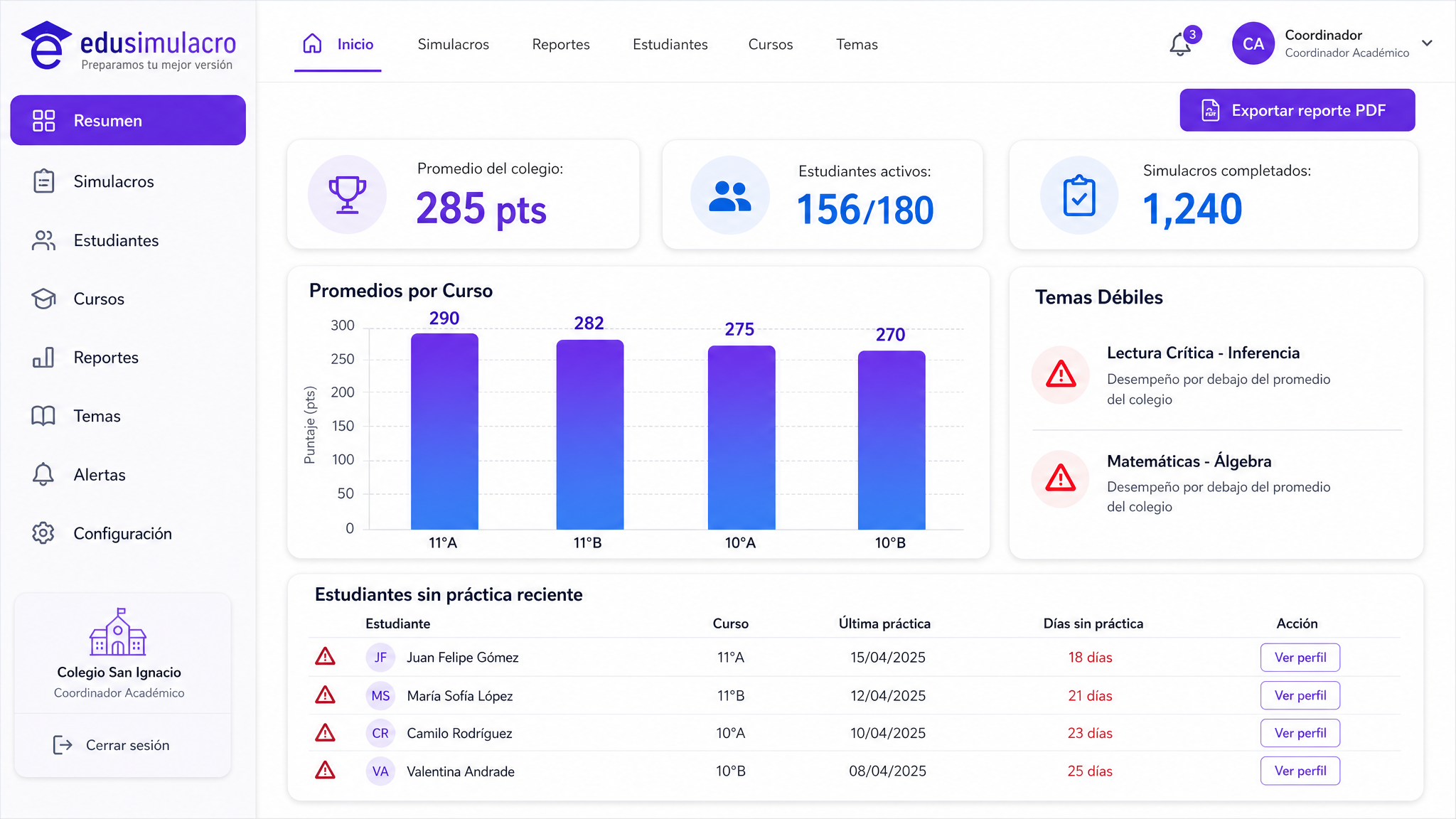Screen dimensions: 1456x819
Task: Click the Colegio San Ignacio name
Action: [119, 673]
